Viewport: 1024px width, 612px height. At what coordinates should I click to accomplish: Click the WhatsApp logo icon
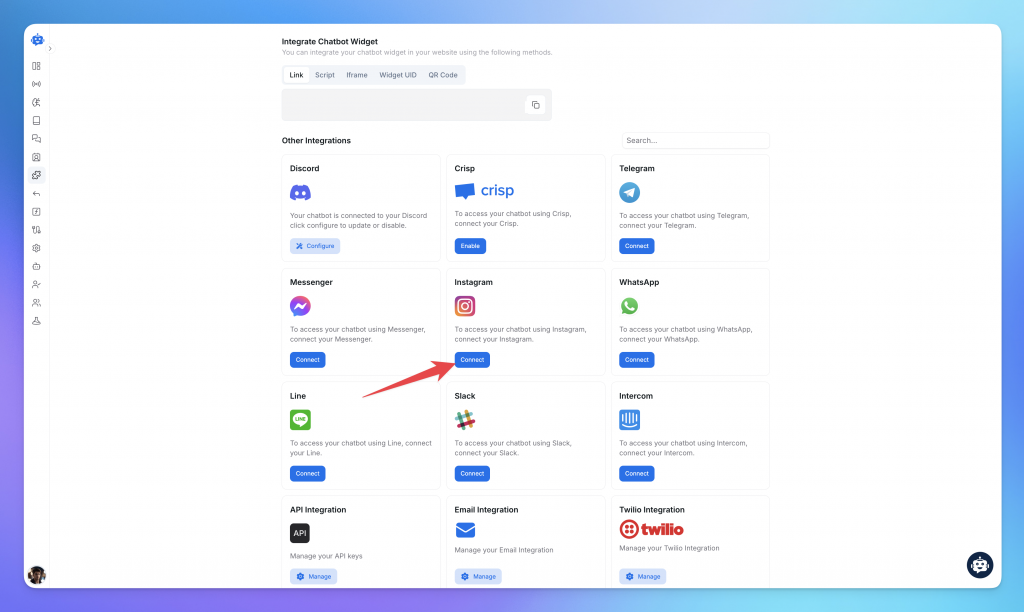(x=630, y=306)
